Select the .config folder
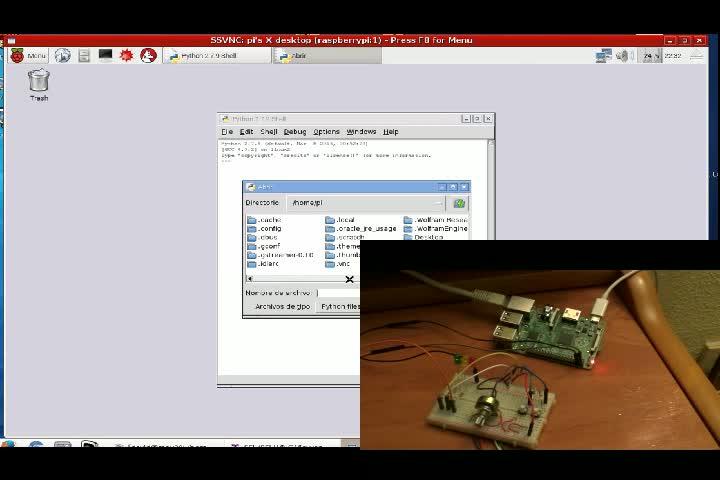Screen dimensions: 720x480 pyautogui.click(x=264, y=229)
